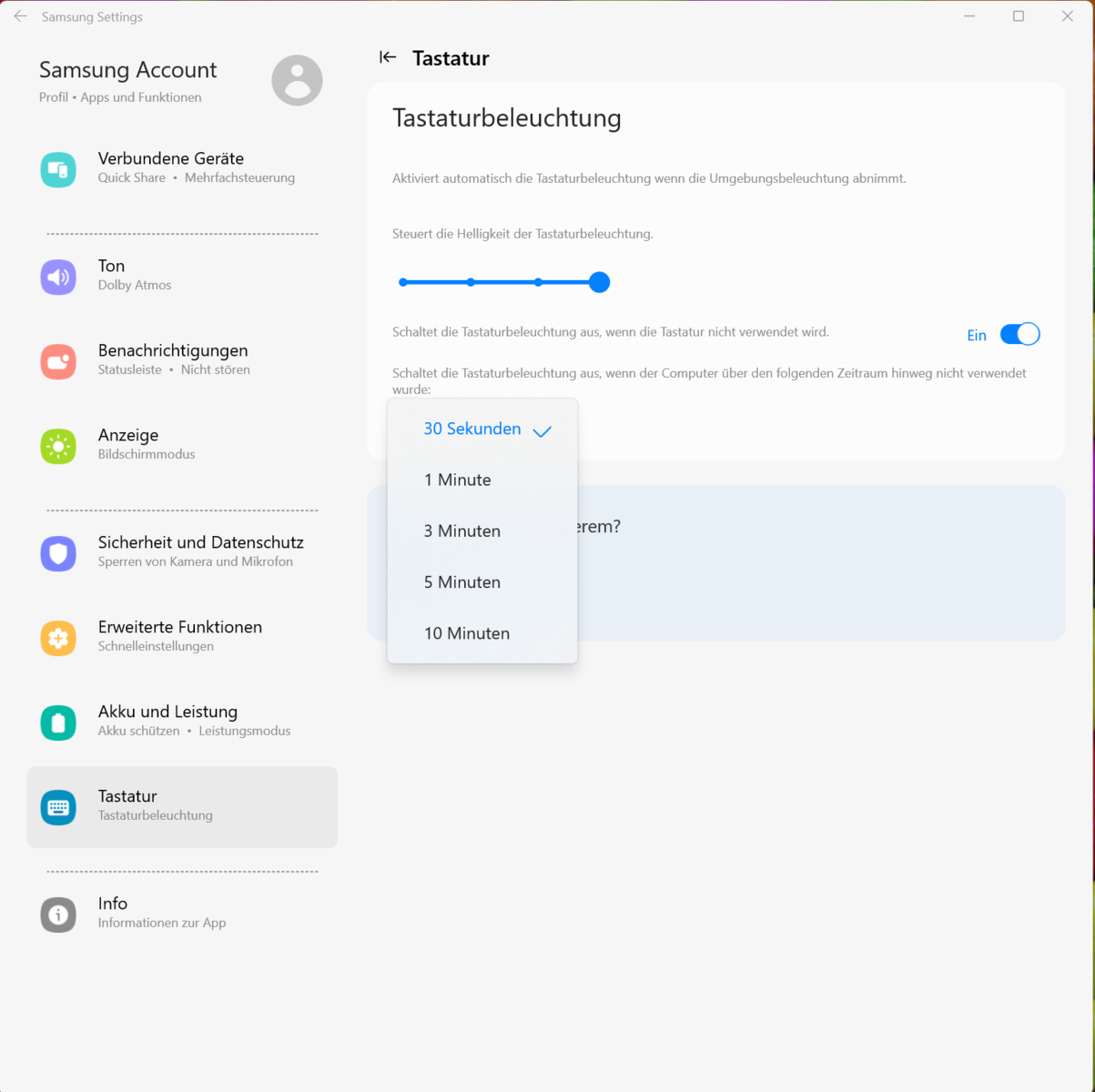Open the Samsung Account profile avatar
The width and height of the screenshot is (1095, 1092).
click(x=297, y=80)
